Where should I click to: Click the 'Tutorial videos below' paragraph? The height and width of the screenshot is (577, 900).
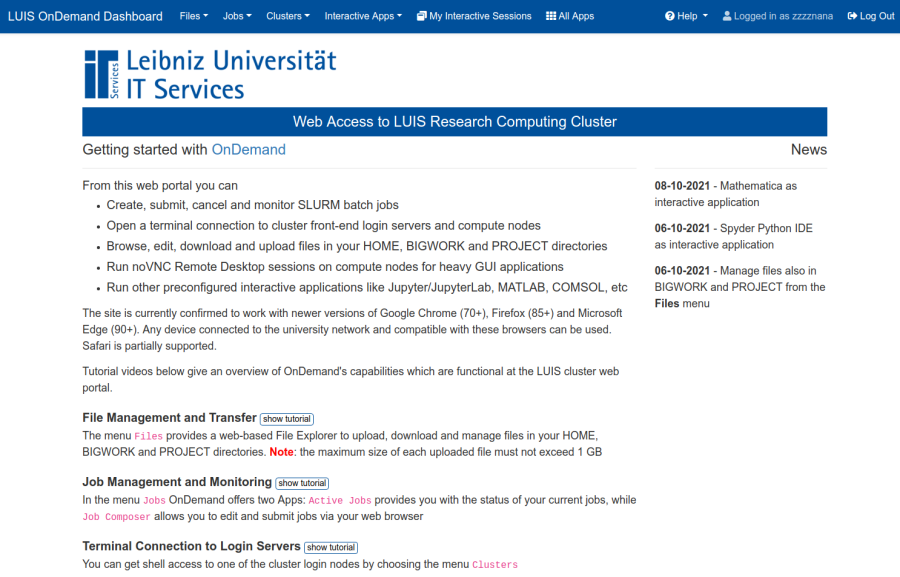[x=351, y=379]
